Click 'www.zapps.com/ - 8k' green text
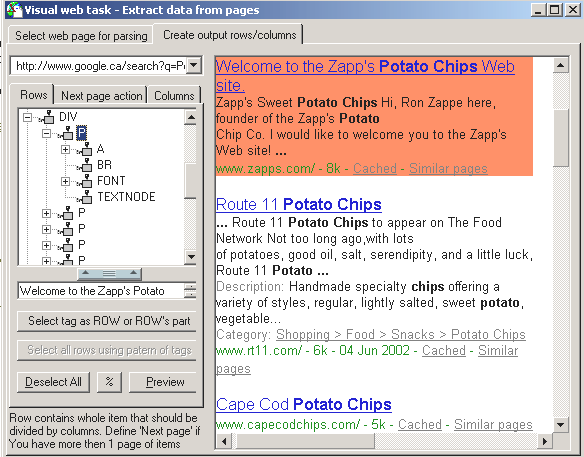This screenshot has height=457, width=584. [x=278, y=168]
